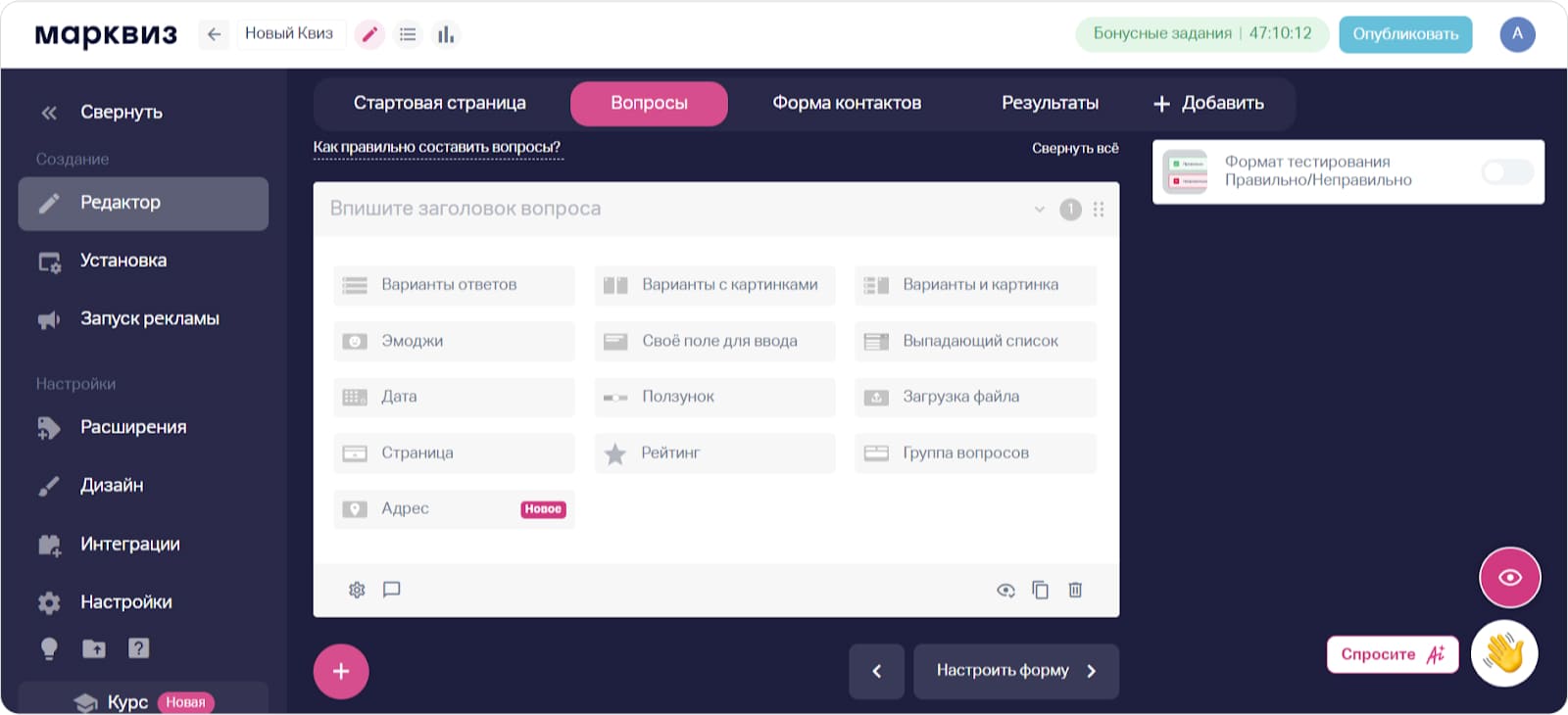Click Настроить форму button
This screenshot has width=1568, height=715.
coord(1016,671)
